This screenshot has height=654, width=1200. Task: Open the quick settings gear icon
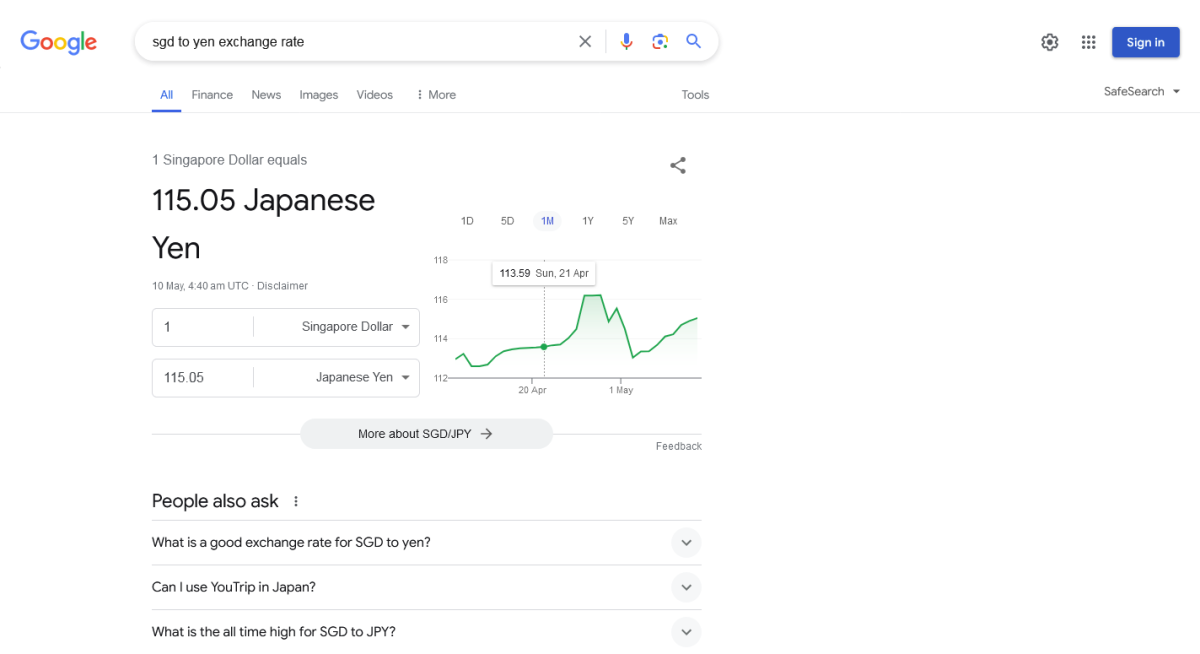point(1049,42)
